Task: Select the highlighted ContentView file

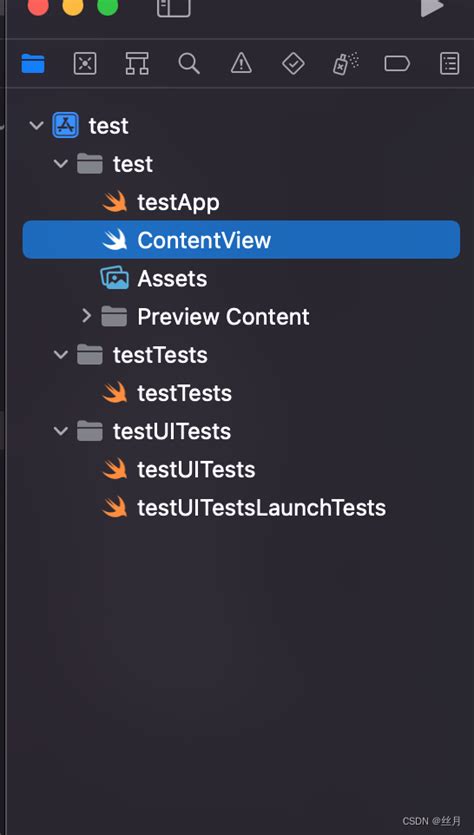Action: click(241, 240)
